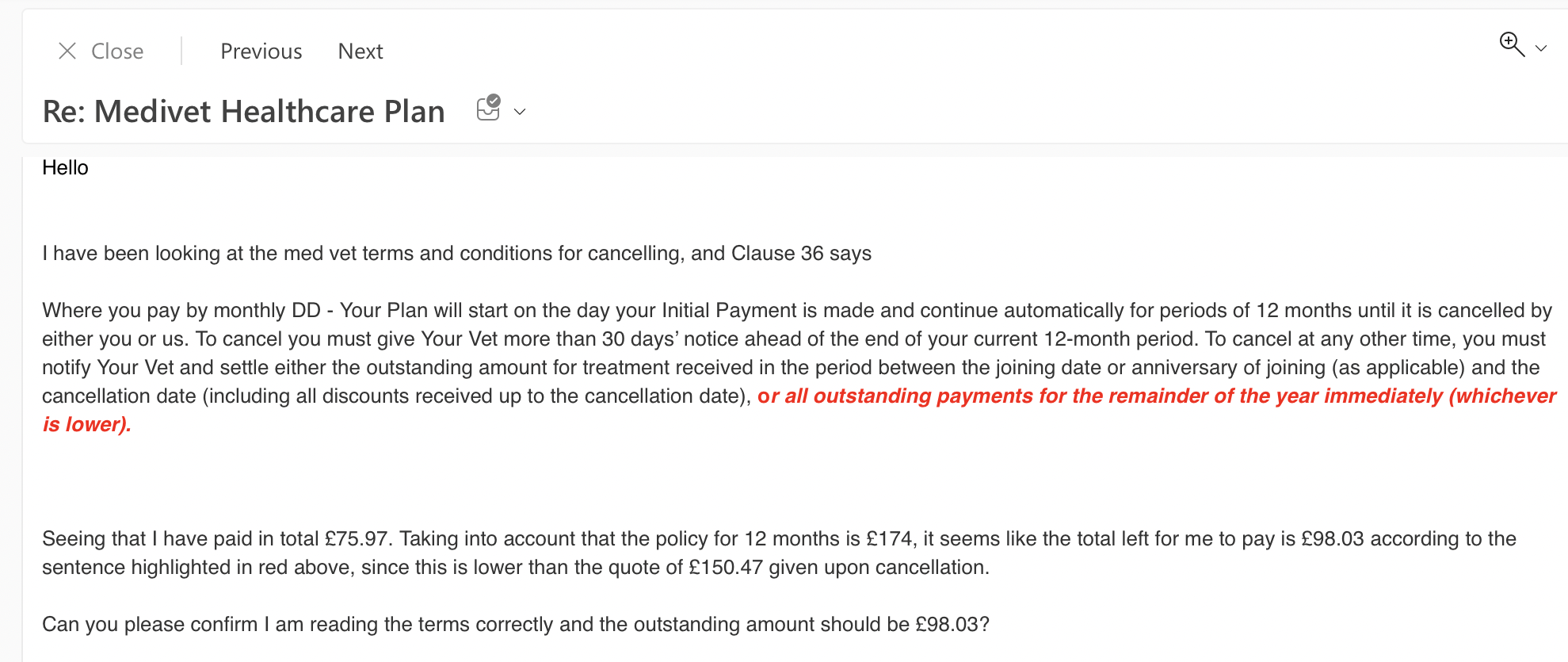The image size is (1568, 662).
Task: Click the red 'is lower).' text
Action: tap(87, 425)
